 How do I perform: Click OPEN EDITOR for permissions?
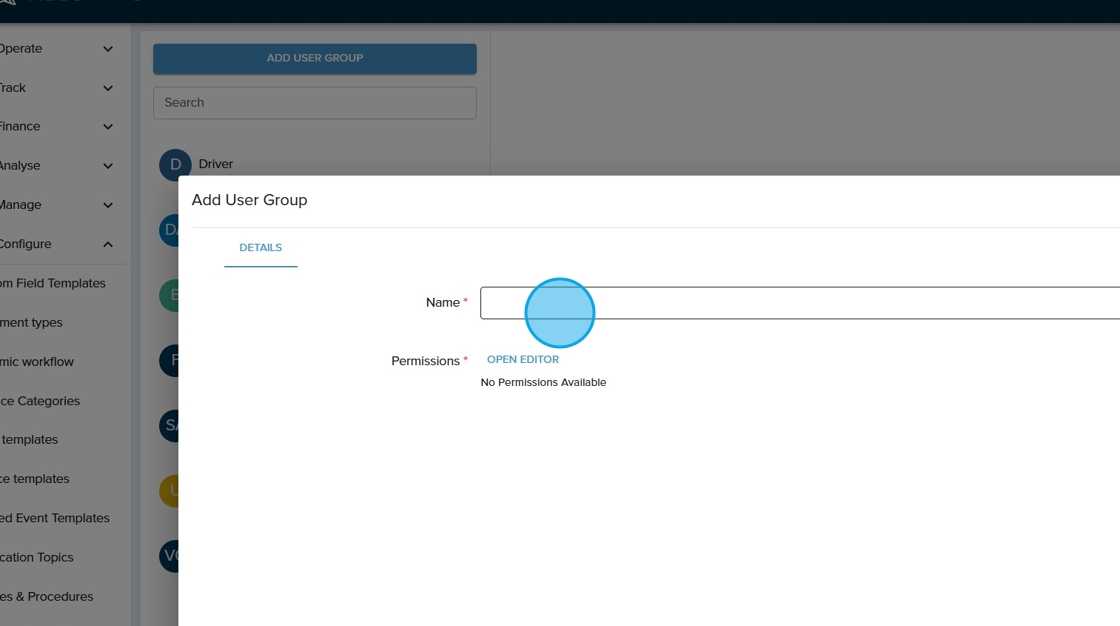click(522, 360)
